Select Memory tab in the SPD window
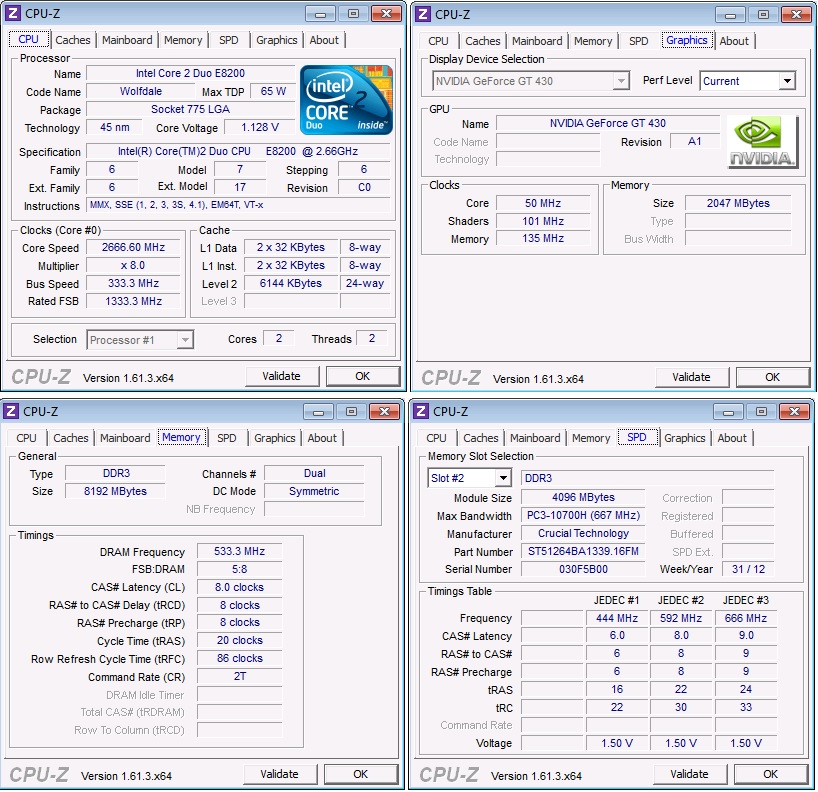The height and width of the screenshot is (792, 818). [591, 438]
